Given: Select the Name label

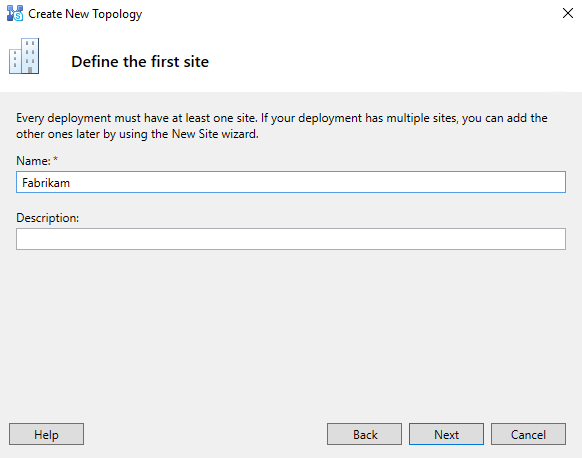Looking at the screenshot, I should (x=33, y=161).
